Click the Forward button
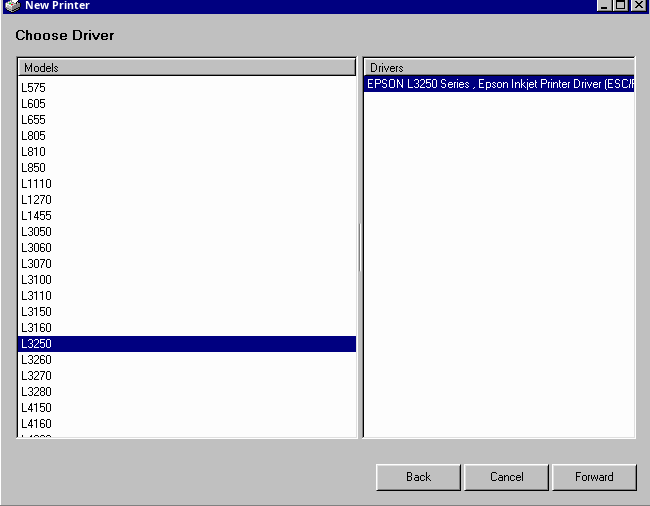Screen dimensions: 650x506 (594, 477)
